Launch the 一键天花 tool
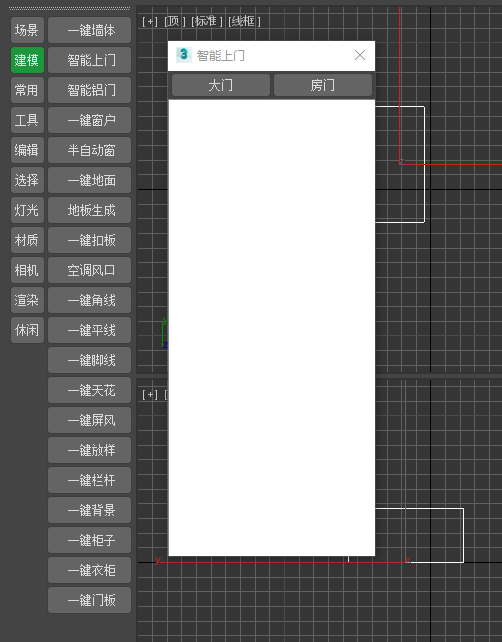Screen dimensions: 502x642 [x=89, y=390]
